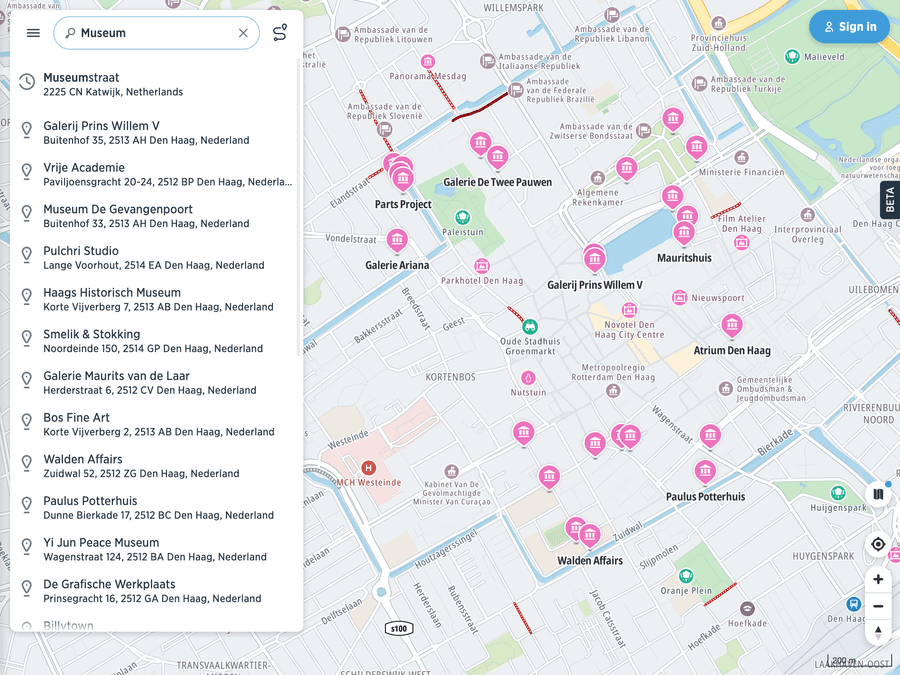Select Vrije Academie result

coord(156,174)
